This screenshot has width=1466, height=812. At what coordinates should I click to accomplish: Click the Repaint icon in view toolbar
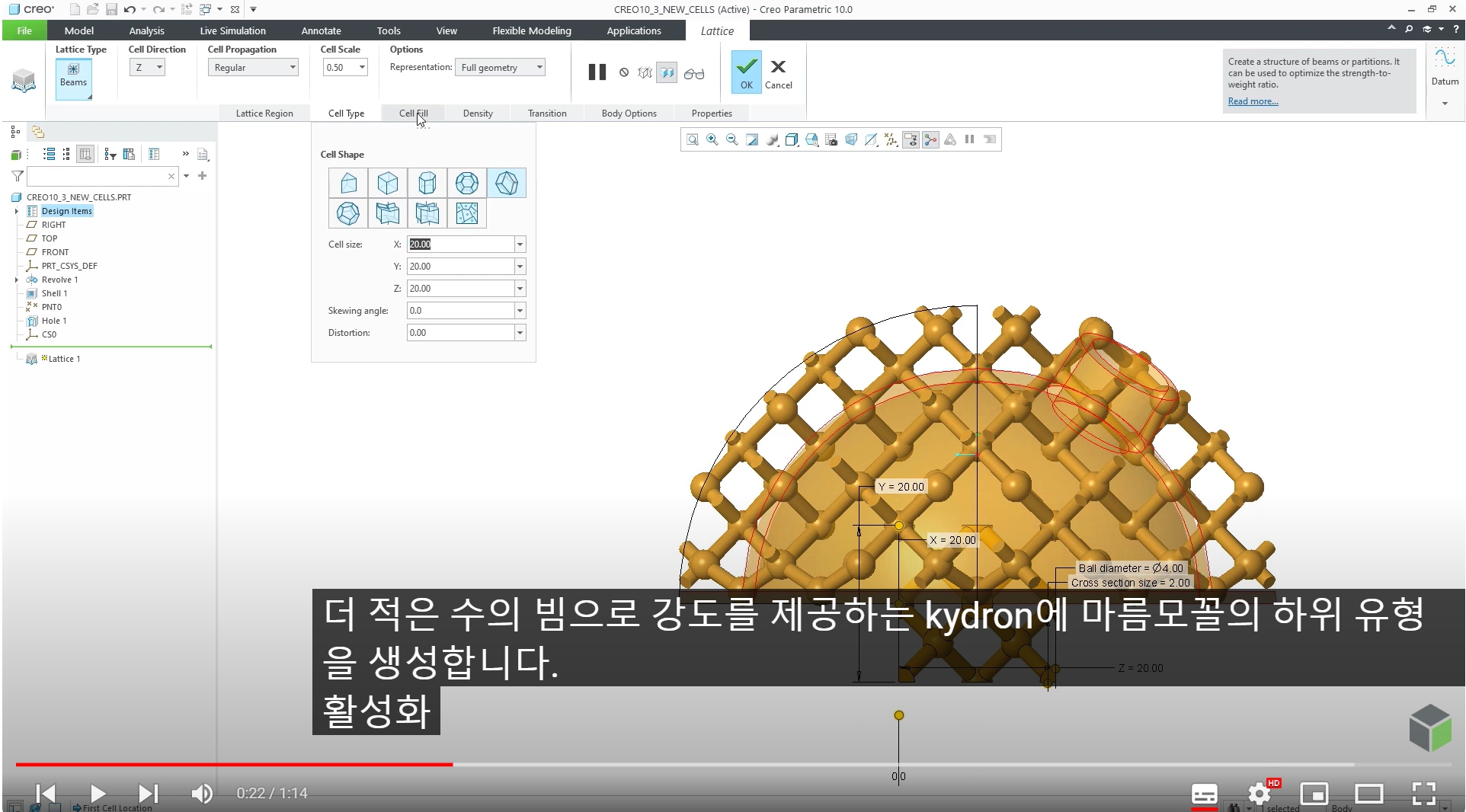752,139
